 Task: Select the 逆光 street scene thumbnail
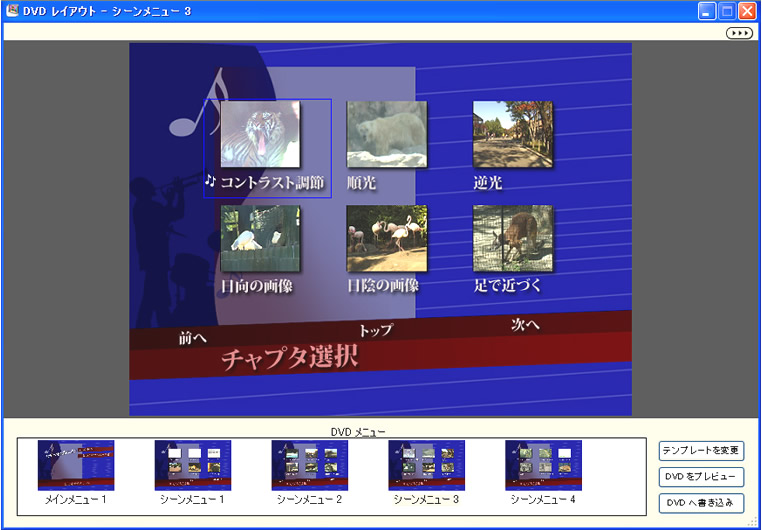tap(512, 134)
